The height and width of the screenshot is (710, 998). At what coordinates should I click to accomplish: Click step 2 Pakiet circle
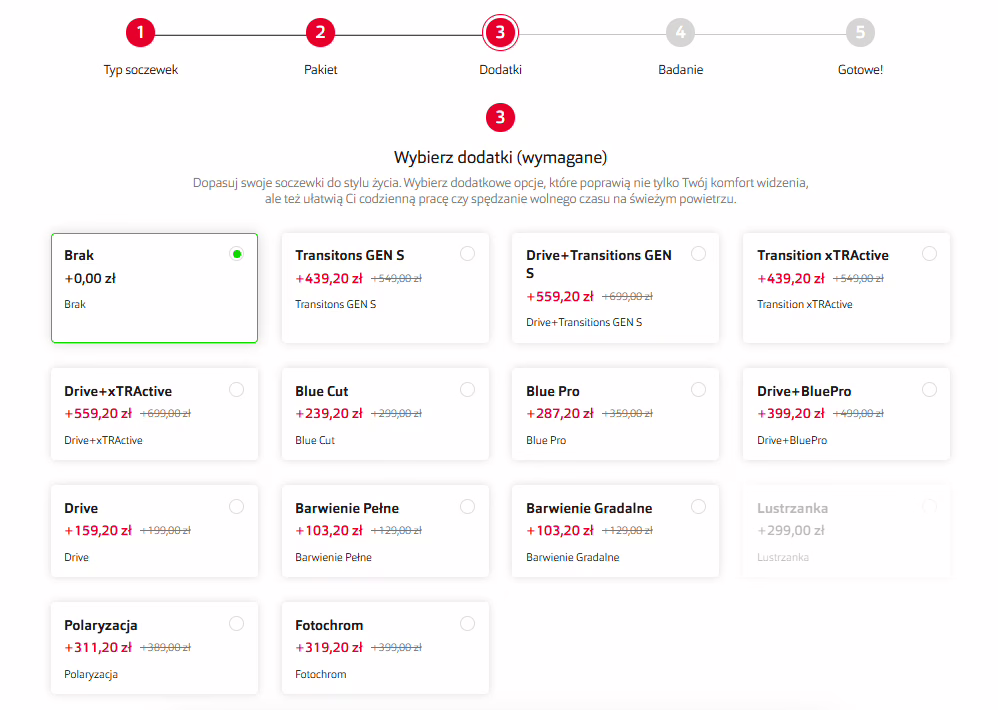tap(320, 33)
